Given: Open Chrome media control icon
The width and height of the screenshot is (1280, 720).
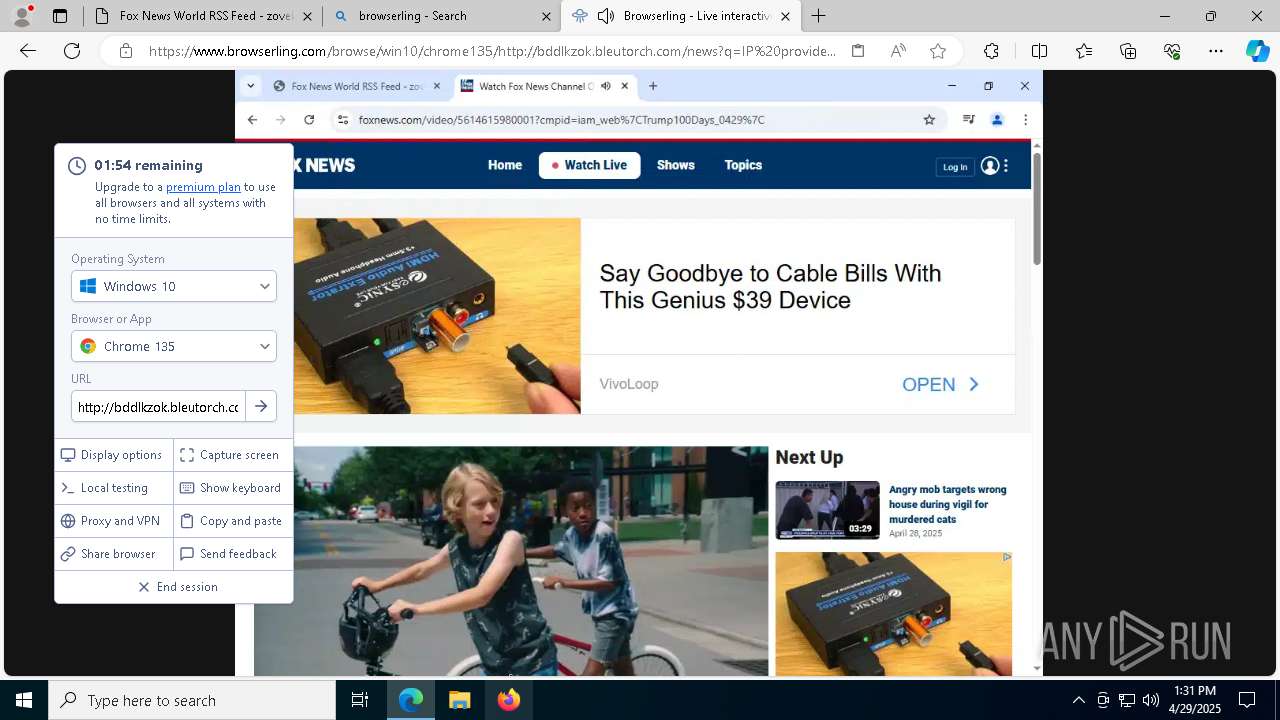Looking at the screenshot, I should point(968,120).
